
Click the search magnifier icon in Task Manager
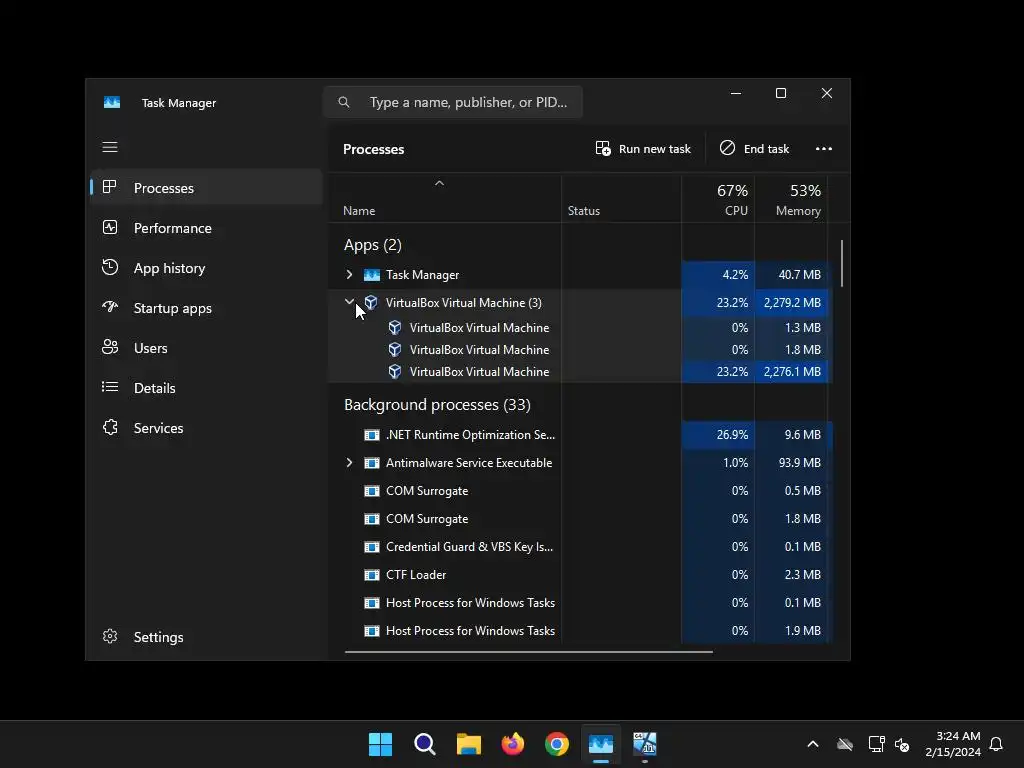pyautogui.click(x=344, y=102)
